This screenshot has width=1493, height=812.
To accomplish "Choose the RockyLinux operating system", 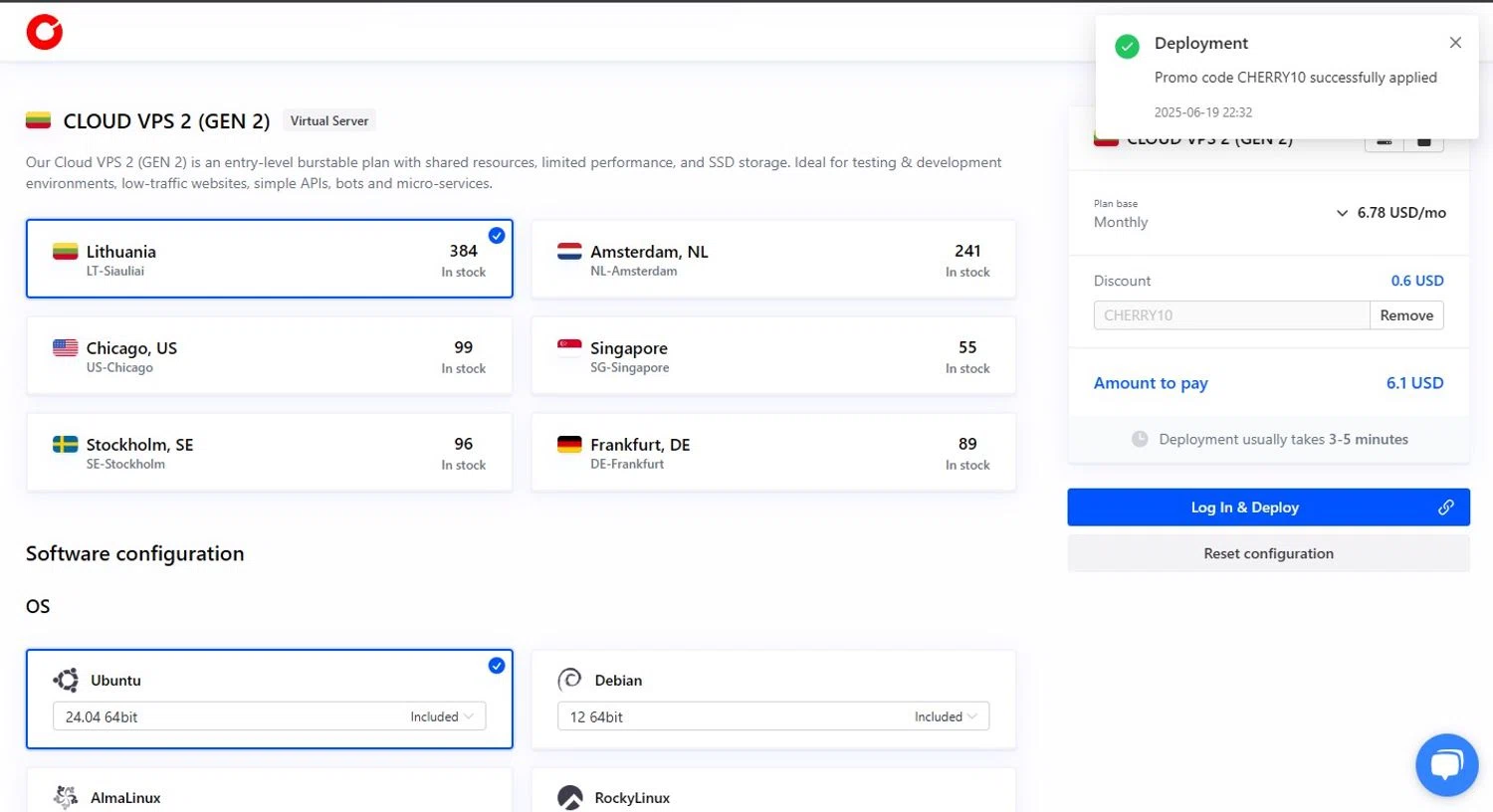I will tap(773, 790).
